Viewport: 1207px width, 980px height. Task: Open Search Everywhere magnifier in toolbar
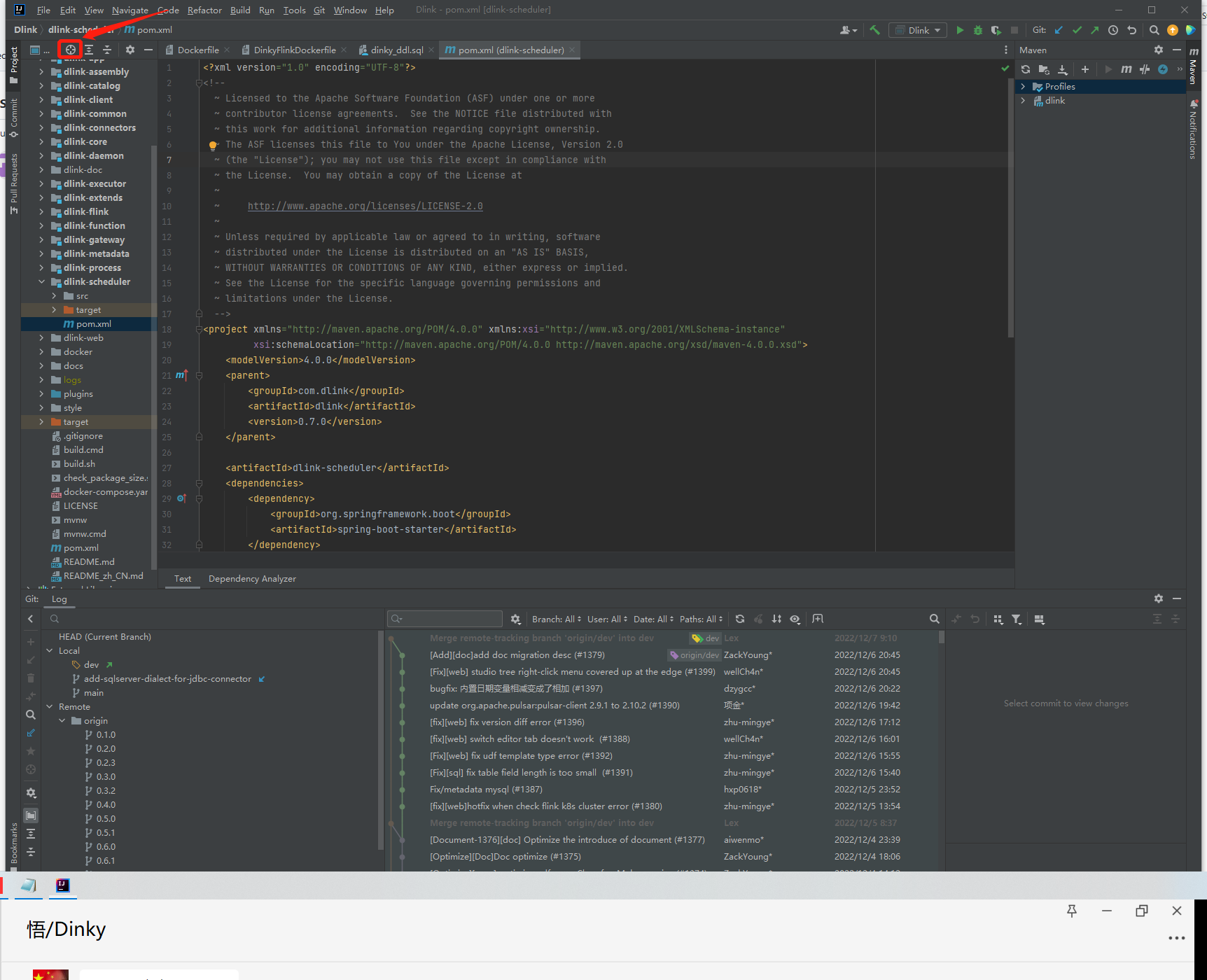pyautogui.click(x=1154, y=29)
